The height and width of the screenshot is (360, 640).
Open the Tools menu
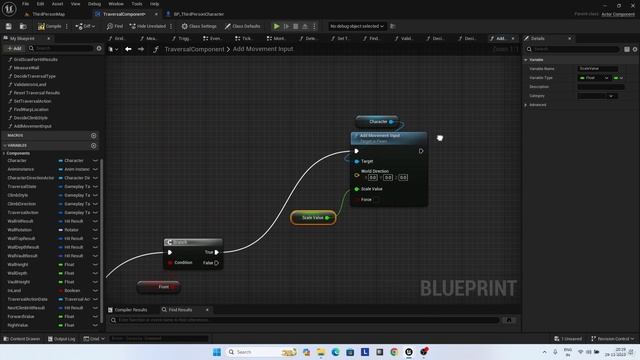pyautogui.click(x=137, y=4)
